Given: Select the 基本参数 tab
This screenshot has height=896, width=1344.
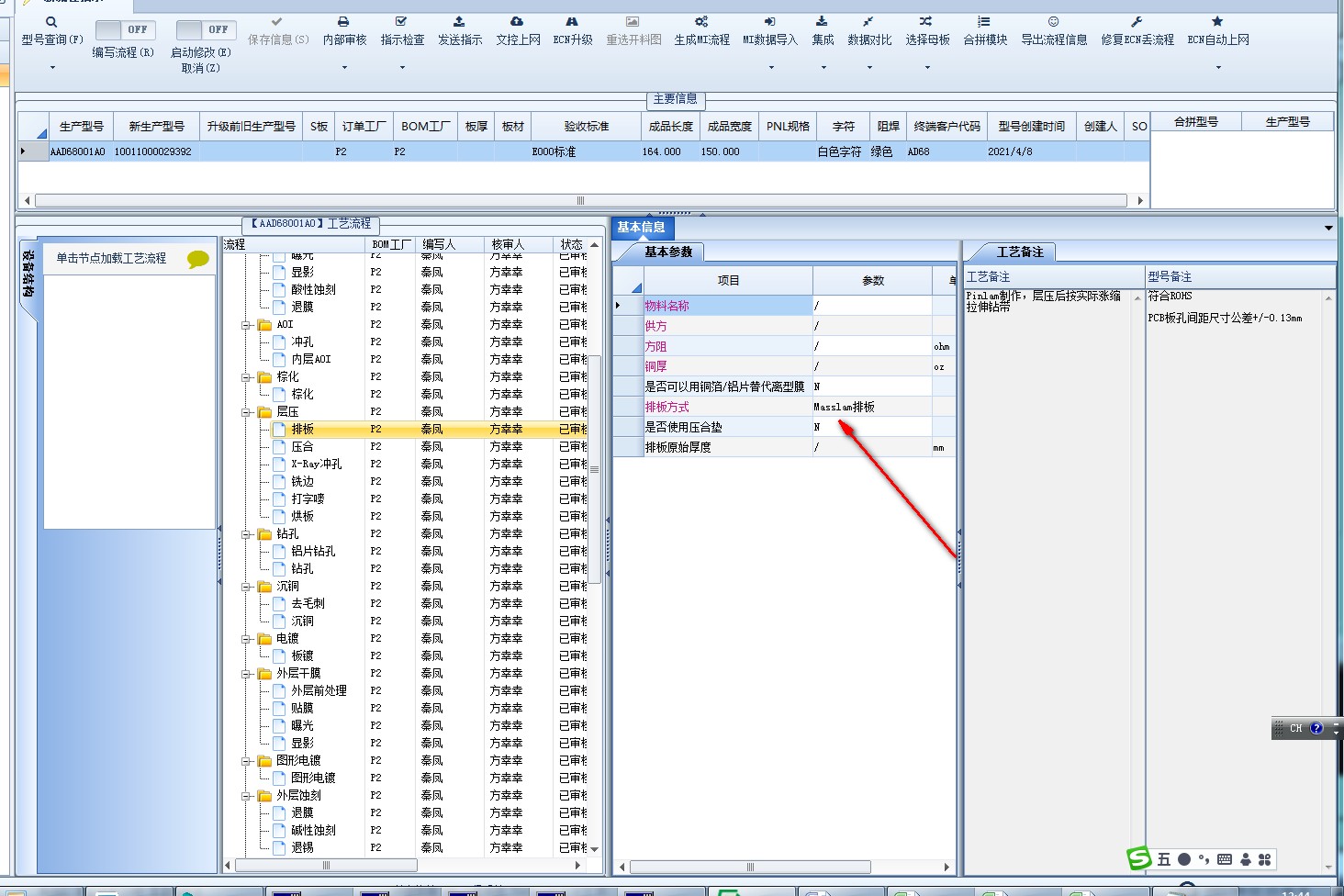Looking at the screenshot, I should pos(667,252).
